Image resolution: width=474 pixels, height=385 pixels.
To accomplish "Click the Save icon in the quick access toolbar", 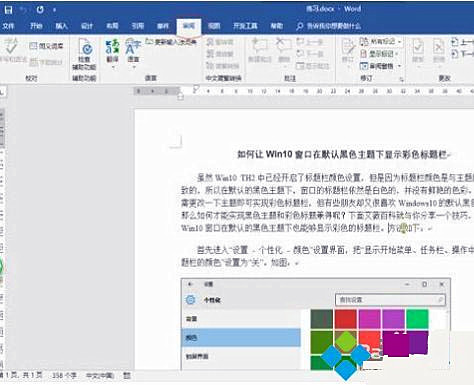I will pyautogui.click(x=8, y=9).
